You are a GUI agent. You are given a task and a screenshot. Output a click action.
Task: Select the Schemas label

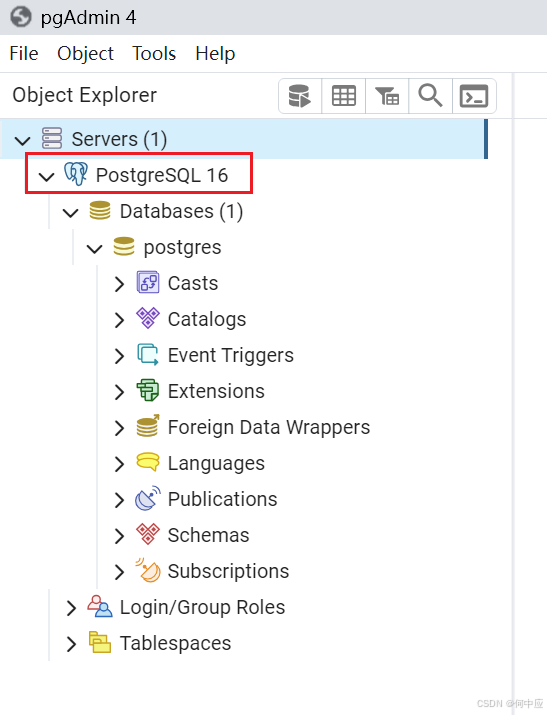[208, 535]
